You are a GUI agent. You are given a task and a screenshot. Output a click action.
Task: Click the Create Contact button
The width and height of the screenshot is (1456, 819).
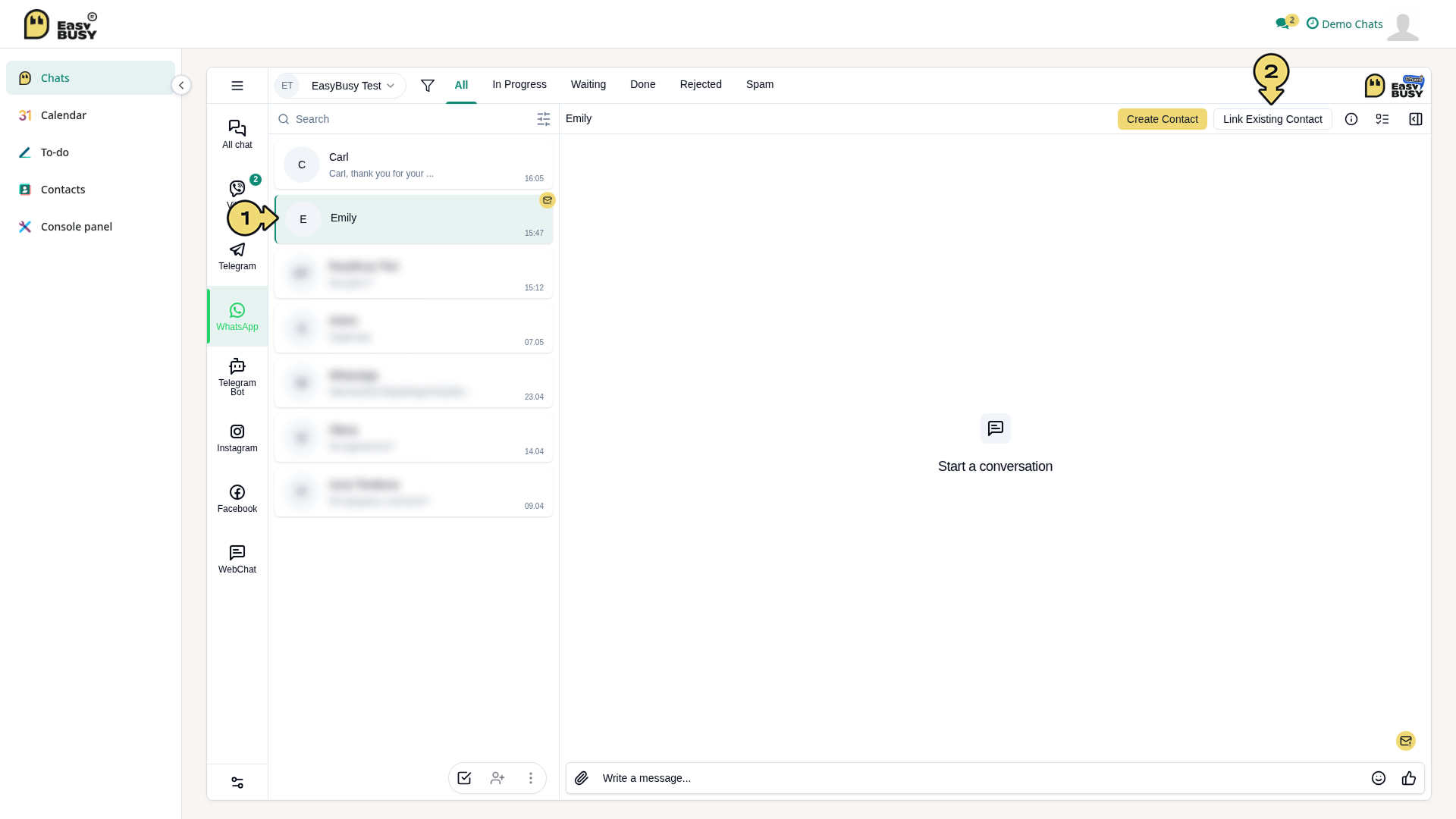(x=1162, y=119)
